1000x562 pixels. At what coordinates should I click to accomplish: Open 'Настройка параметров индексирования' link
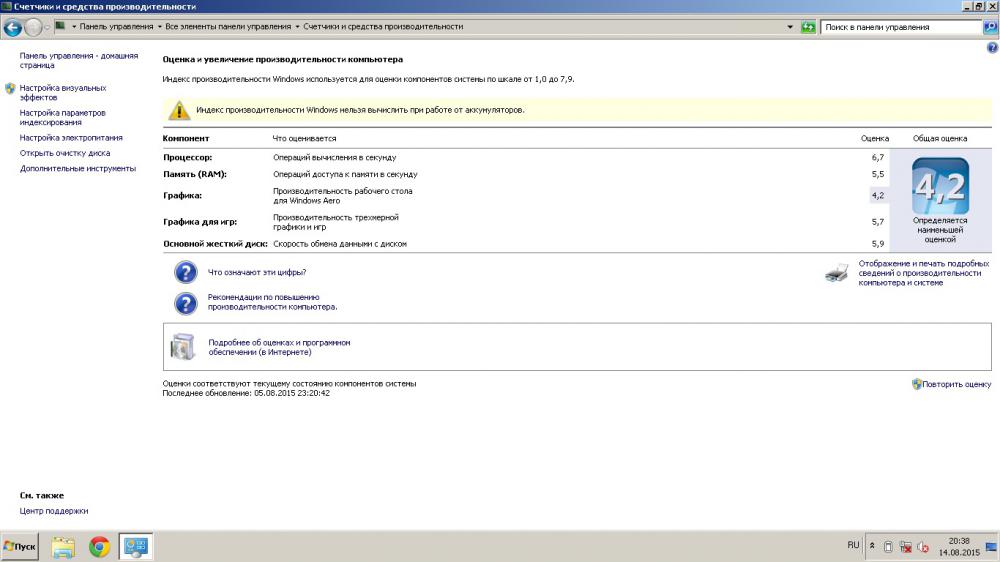(x=62, y=117)
